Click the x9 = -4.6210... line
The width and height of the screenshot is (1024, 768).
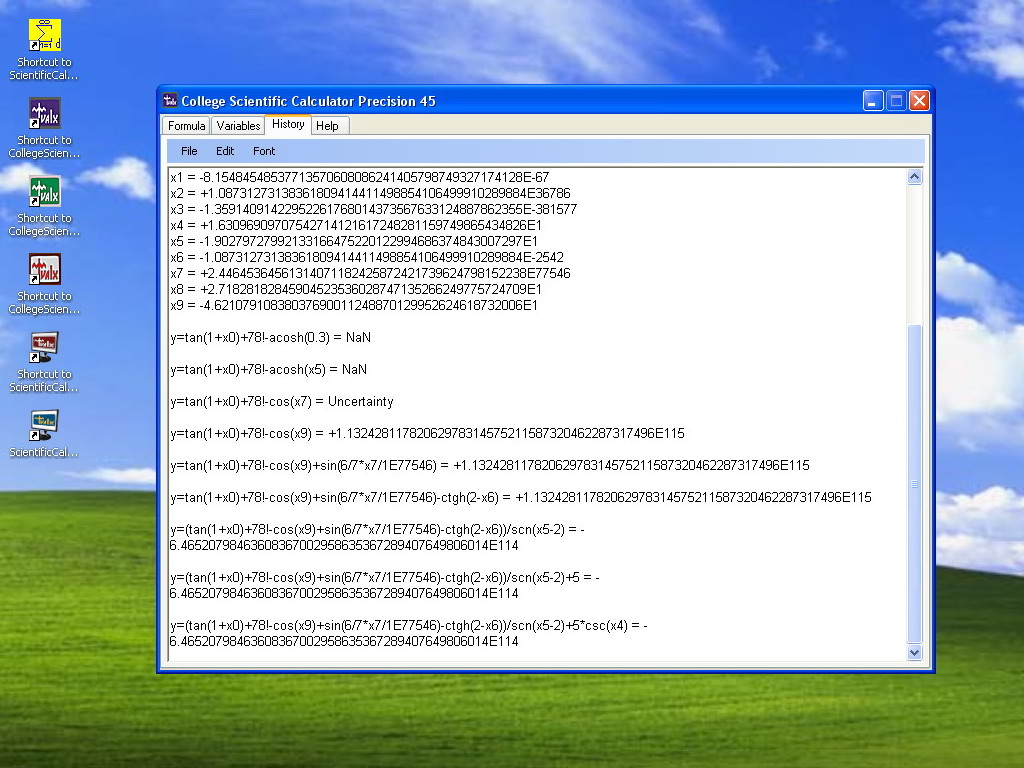click(354, 306)
